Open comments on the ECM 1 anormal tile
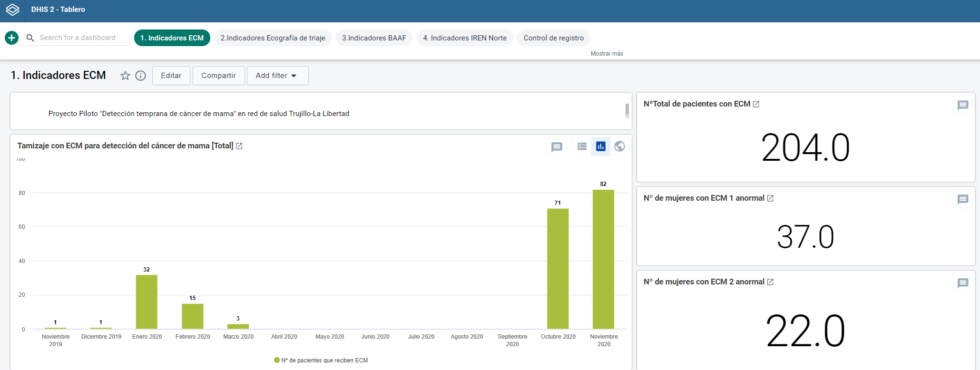980x370 pixels. (962, 199)
